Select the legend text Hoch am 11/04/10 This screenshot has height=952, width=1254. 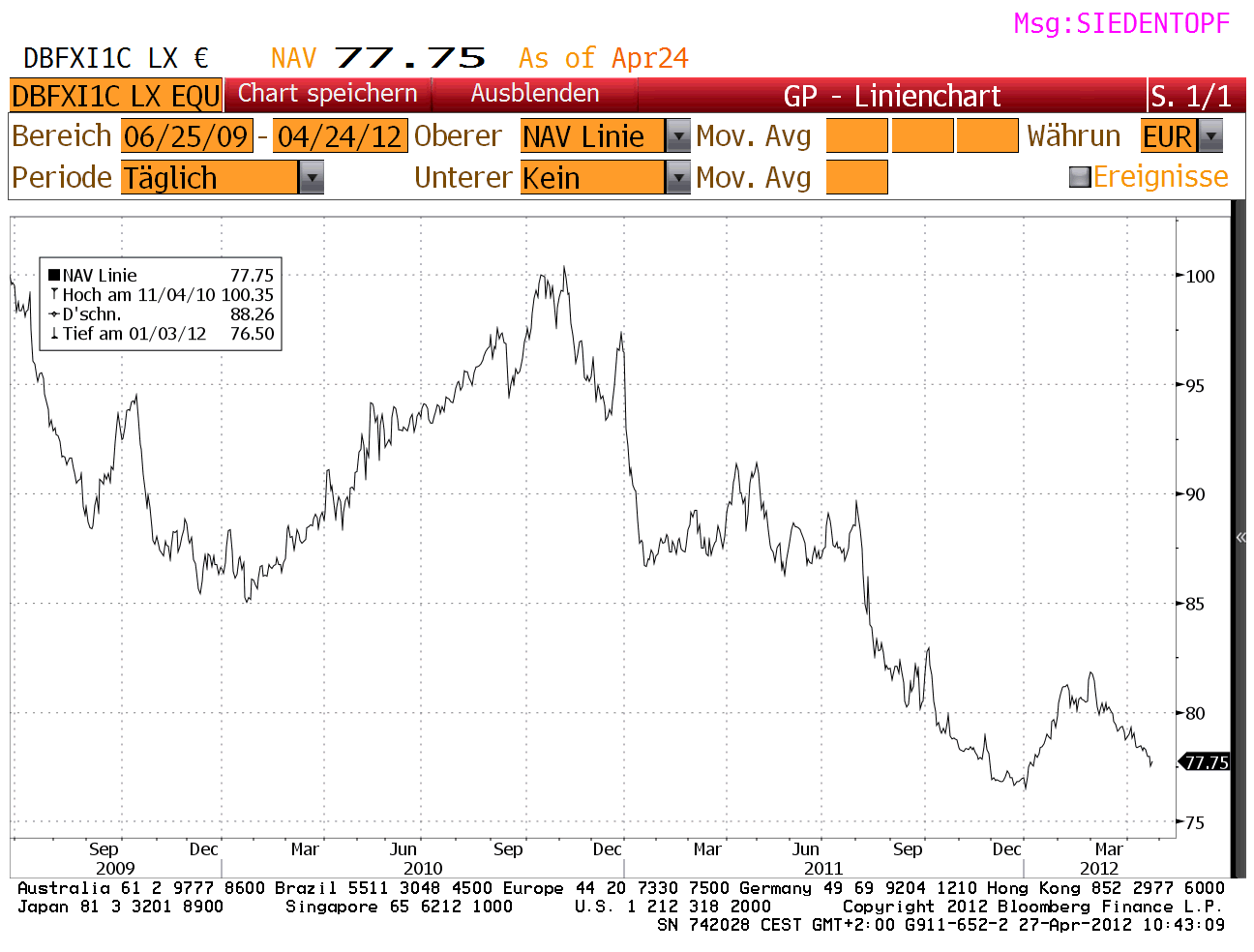[x=139, y=295]
